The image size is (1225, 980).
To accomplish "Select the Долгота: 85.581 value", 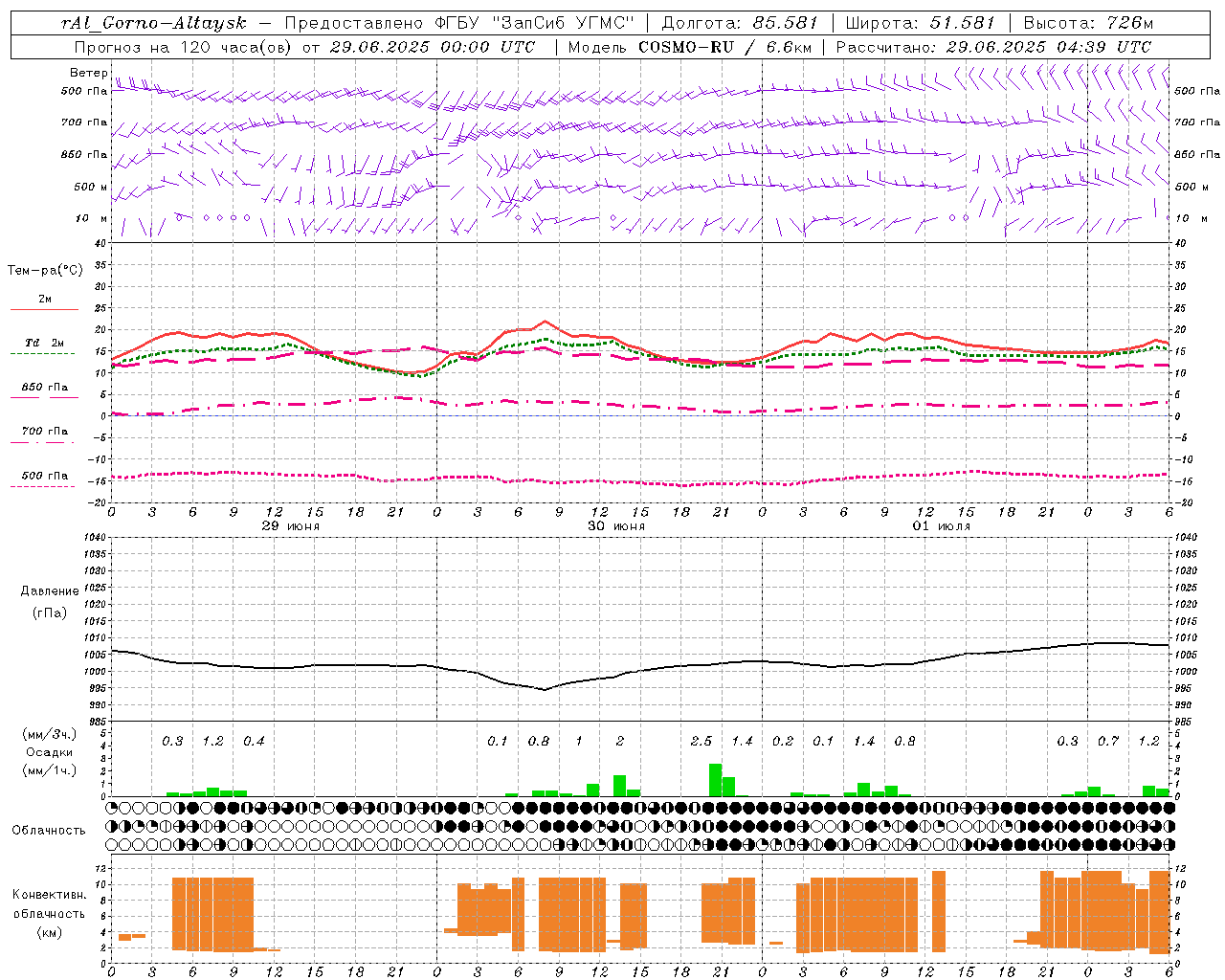I will [x=740, y=23].
